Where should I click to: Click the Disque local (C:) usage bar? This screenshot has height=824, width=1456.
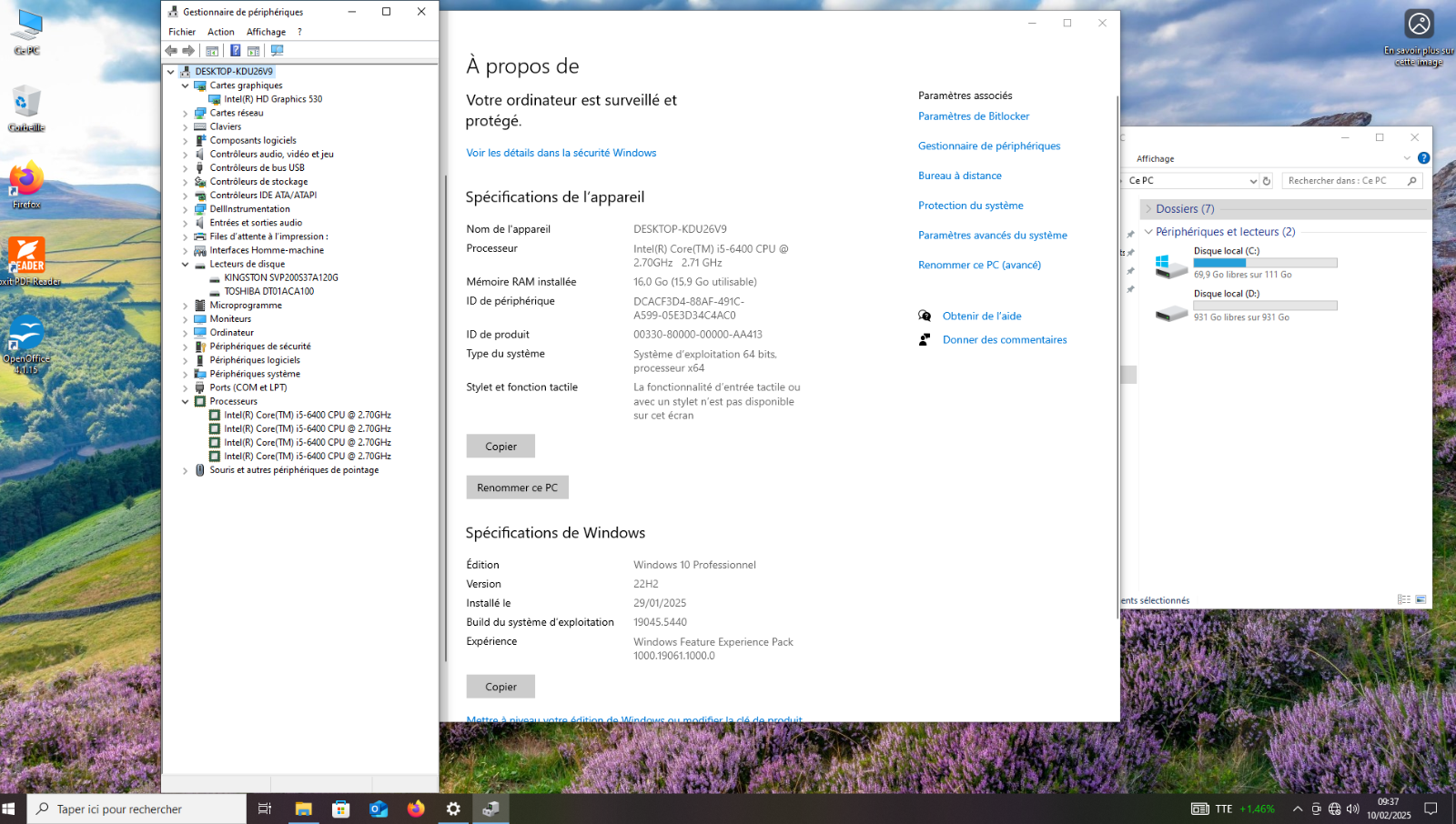pos(1265,263)
